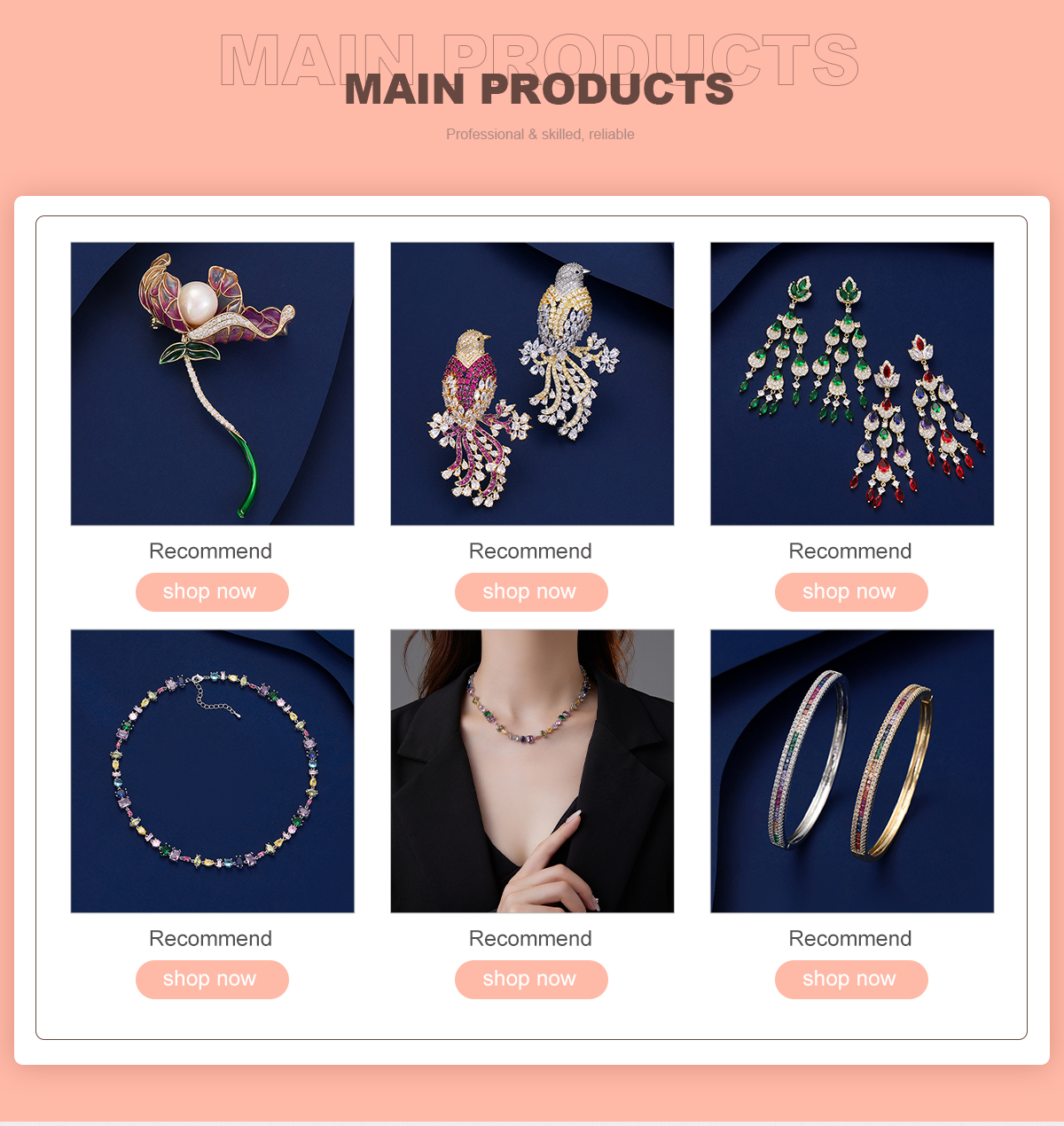Click shop now under the chandelier earrings
The height and width of the screenshot is (1126, 1064).
tap(851, 592)
